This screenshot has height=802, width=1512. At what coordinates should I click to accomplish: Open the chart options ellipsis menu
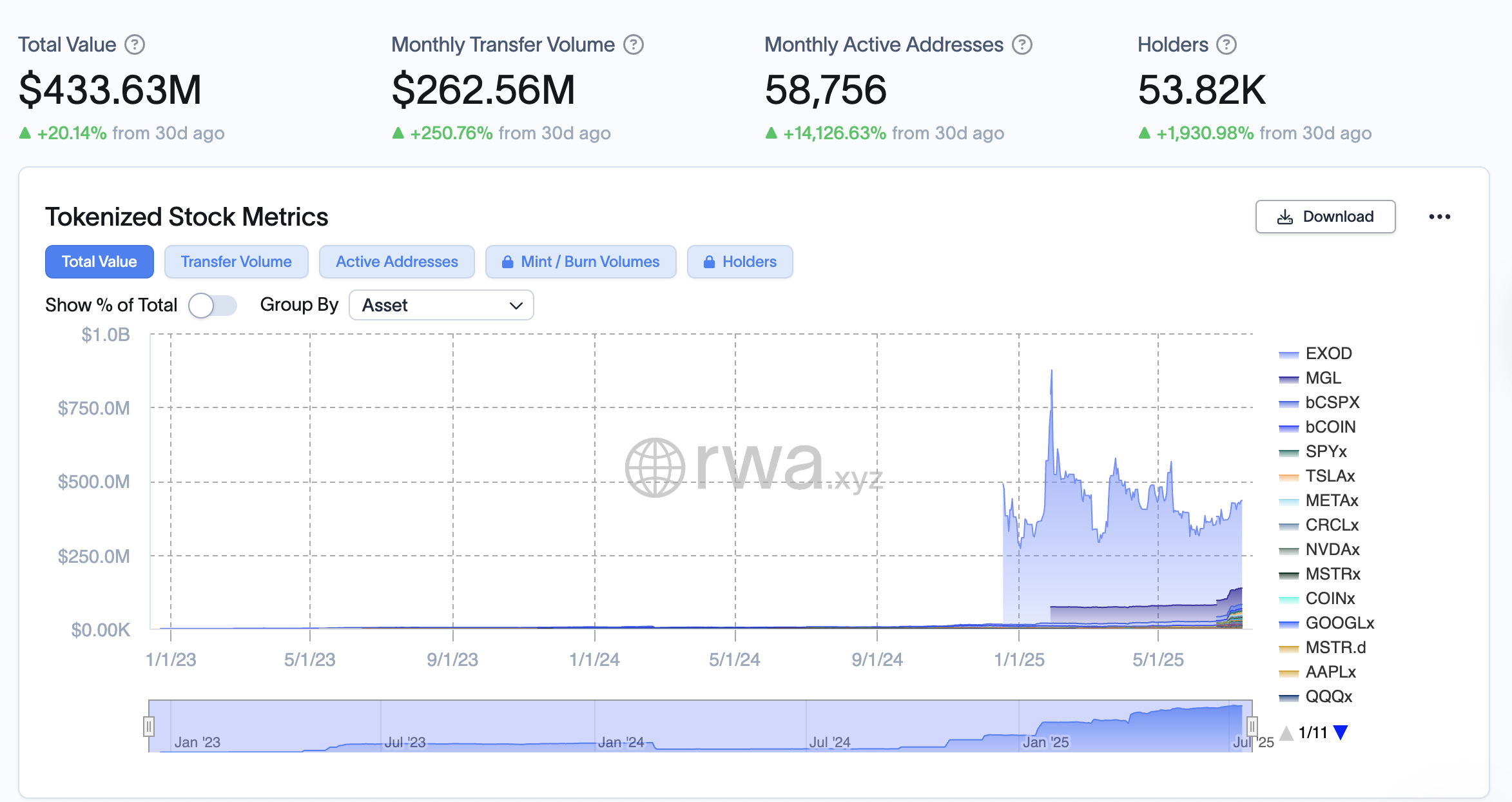1440,217
